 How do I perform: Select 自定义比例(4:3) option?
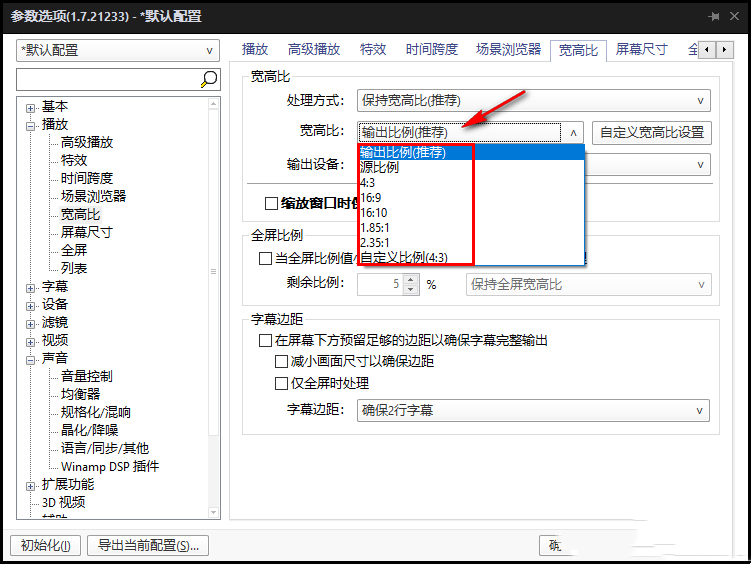tap(471, 258)
